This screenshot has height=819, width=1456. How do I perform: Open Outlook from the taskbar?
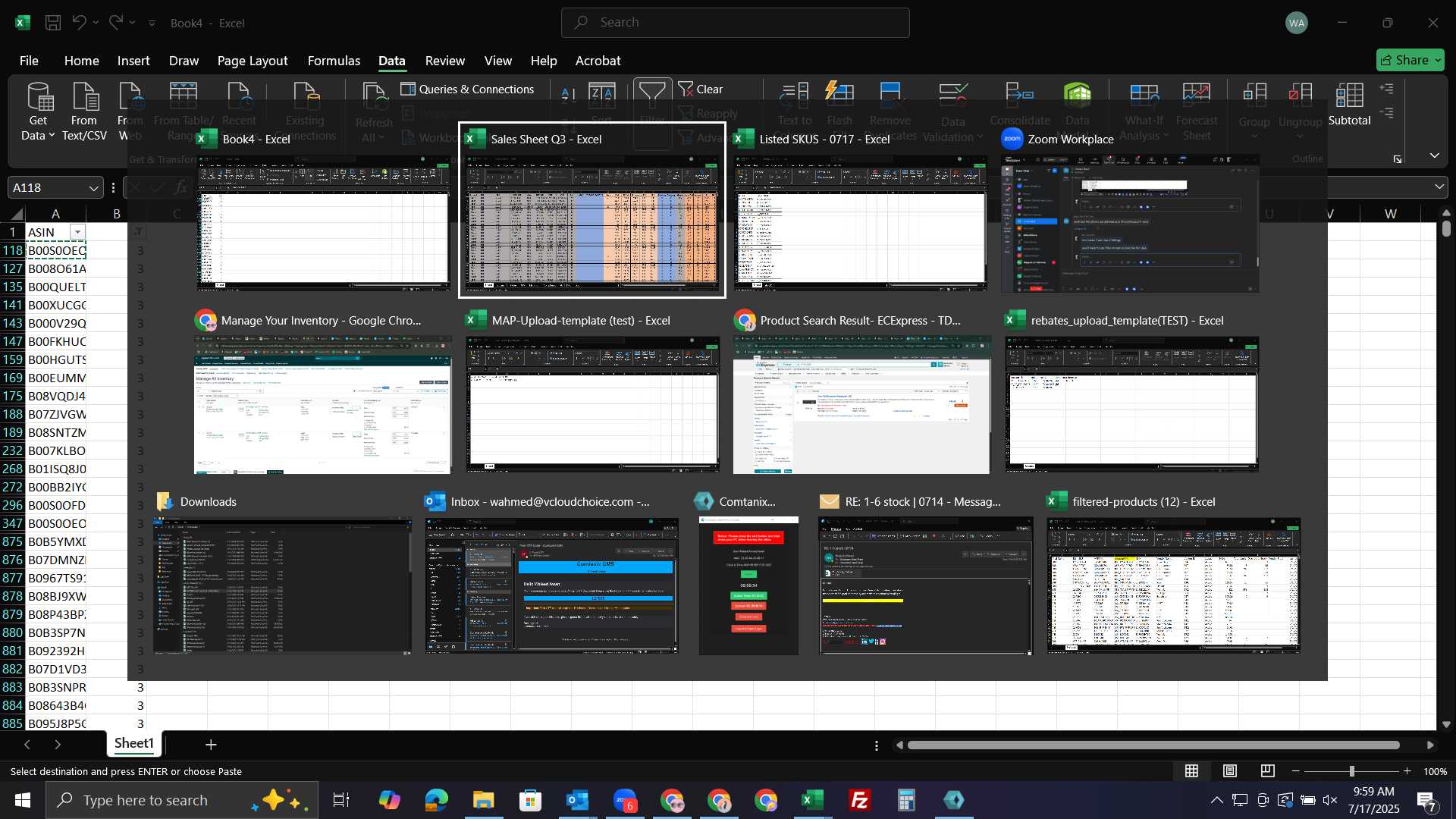click(x=577, y=800)
